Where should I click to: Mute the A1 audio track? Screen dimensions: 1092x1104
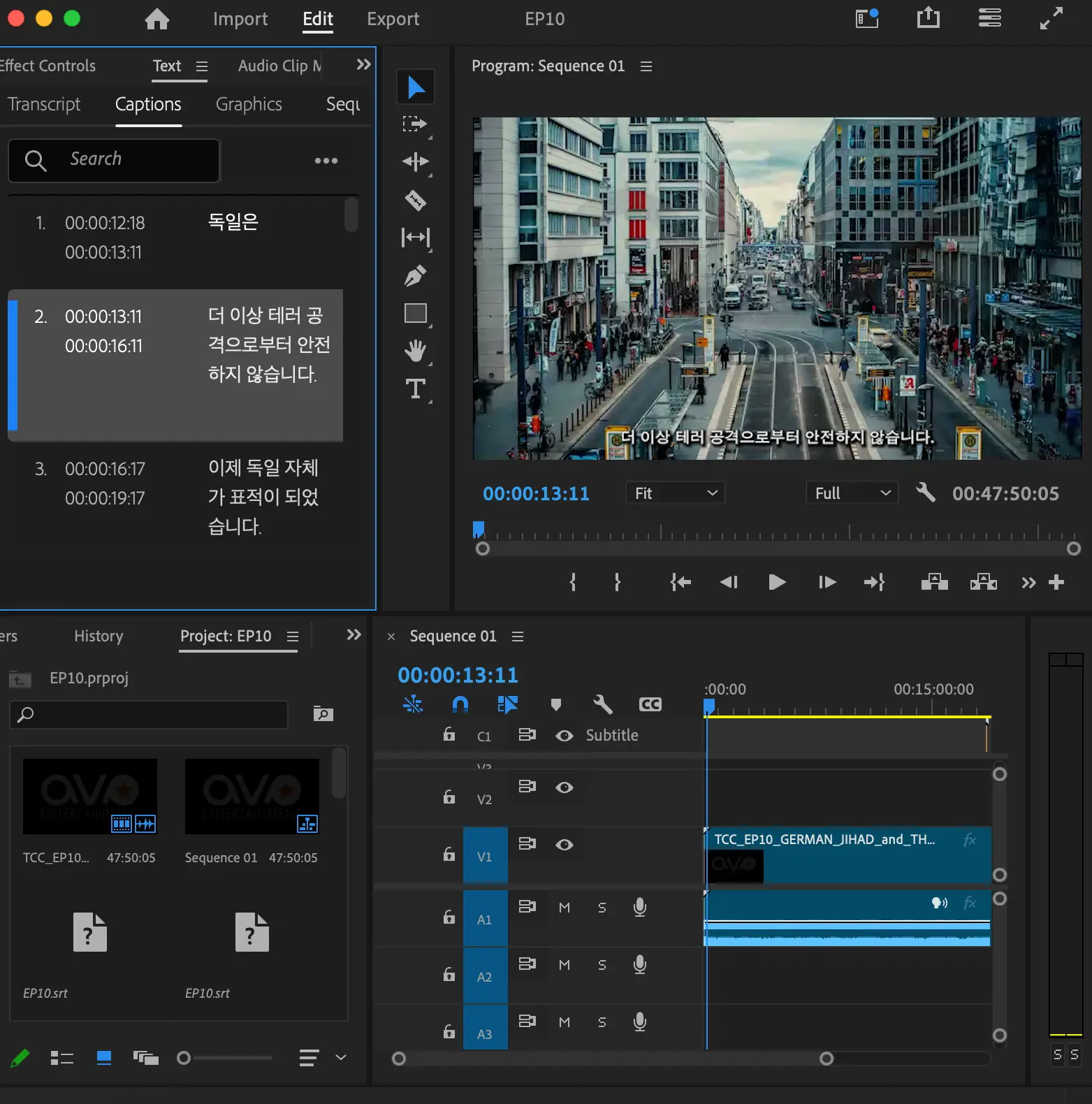click(564, 908)
